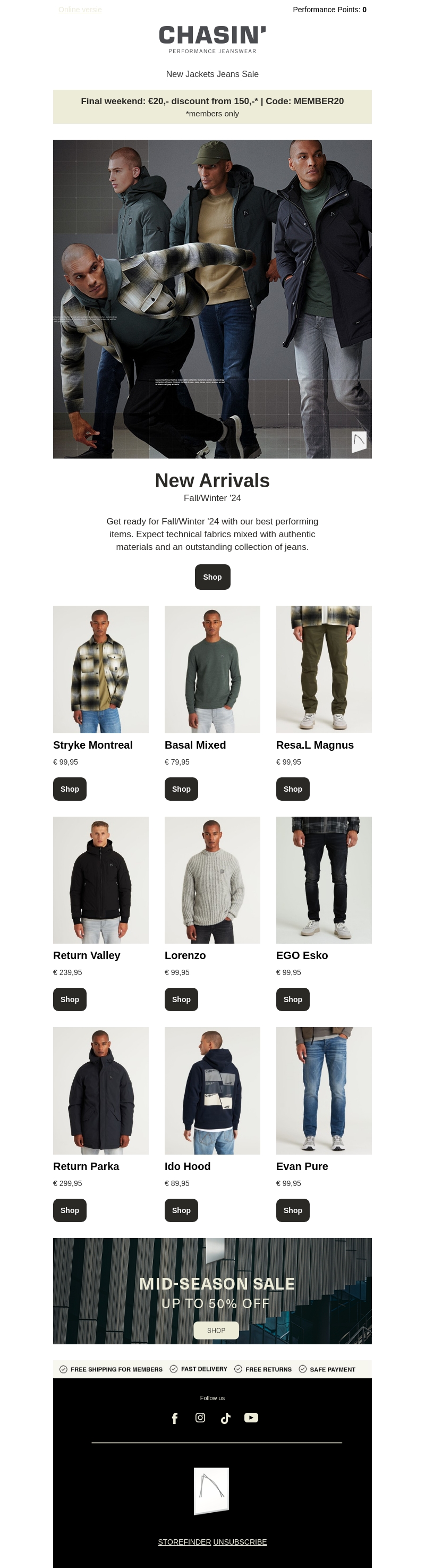Open the TikTok icon in footer
This screenshot has height=1568, width=425.
(x=226, y=1418)
